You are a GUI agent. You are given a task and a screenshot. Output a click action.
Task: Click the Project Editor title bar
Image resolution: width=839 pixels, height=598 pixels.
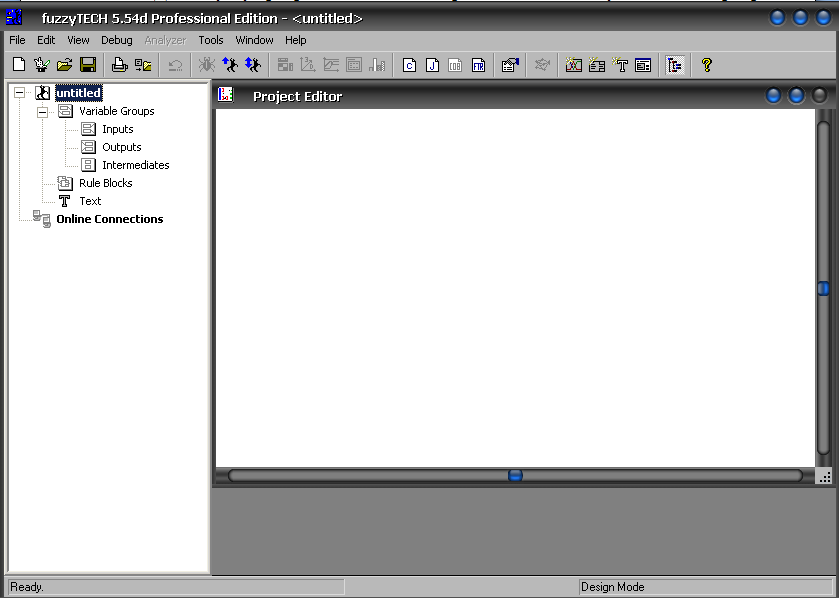coord(522,96)
